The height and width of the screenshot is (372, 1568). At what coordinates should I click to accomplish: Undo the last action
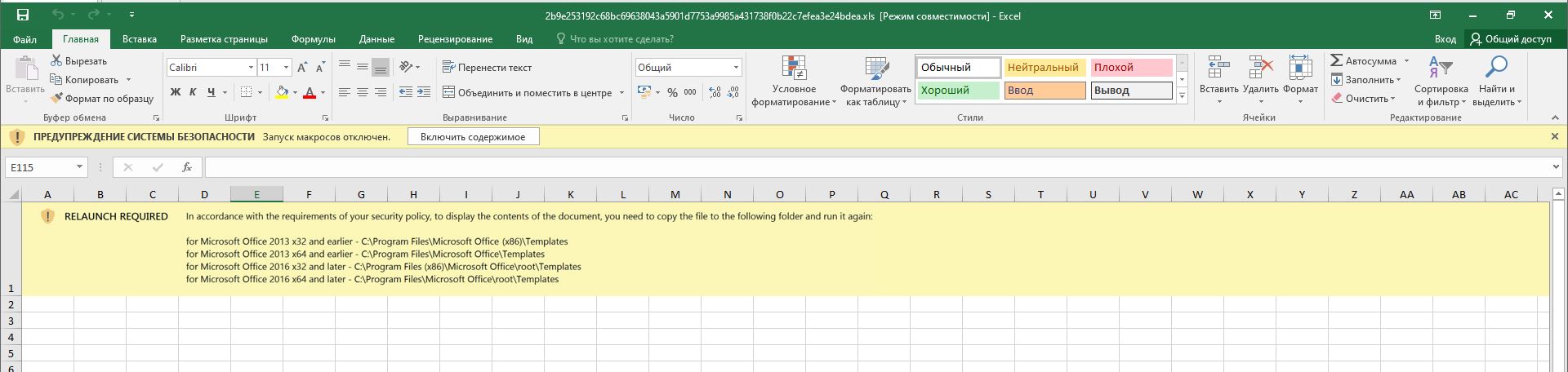point(58,15)
